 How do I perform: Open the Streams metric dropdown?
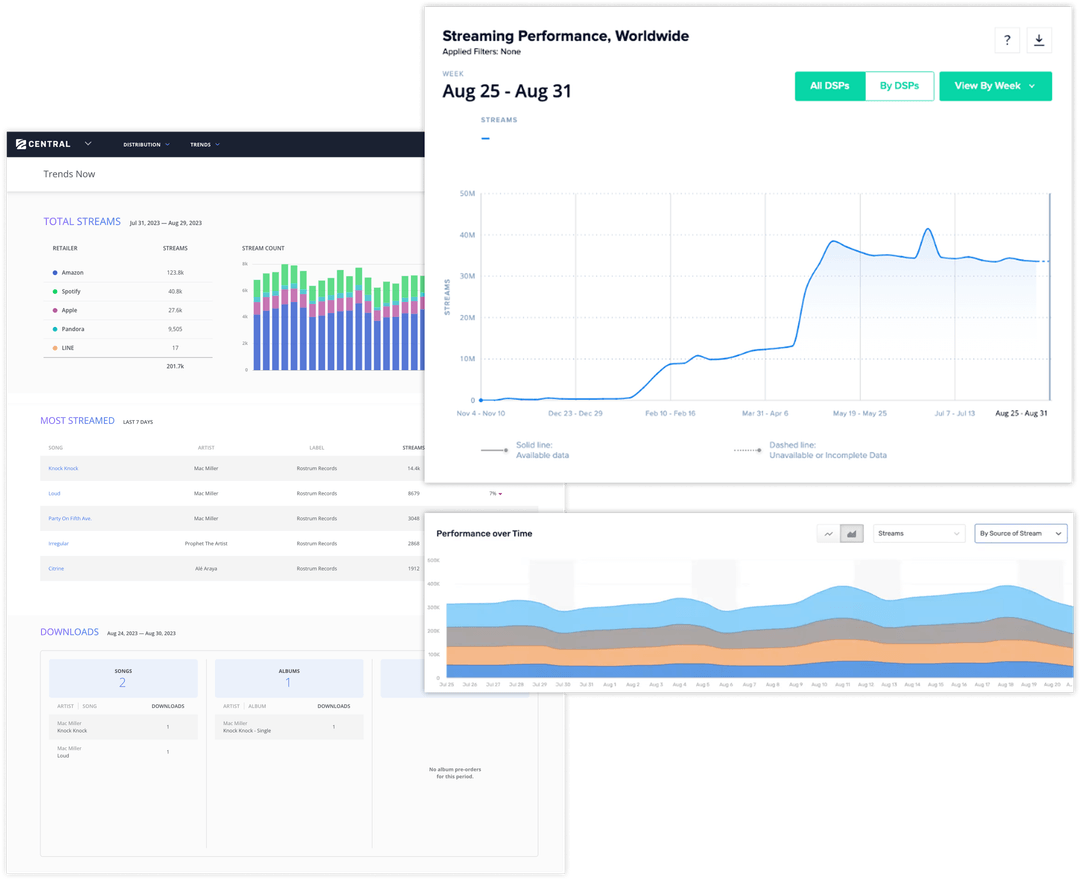click(919, 534)
